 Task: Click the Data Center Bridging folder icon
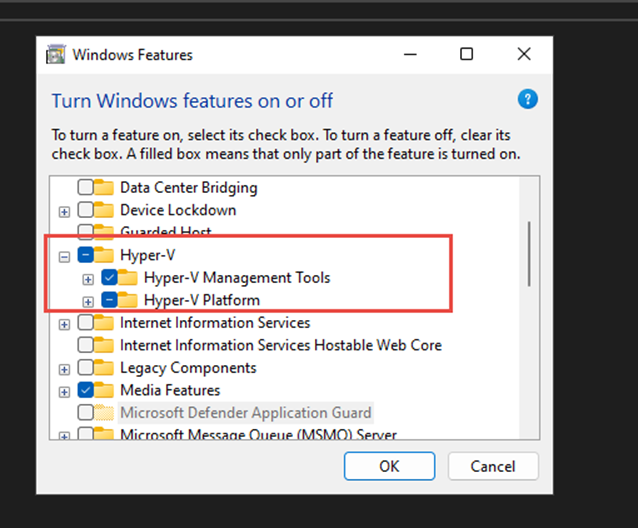click(105, 187)
